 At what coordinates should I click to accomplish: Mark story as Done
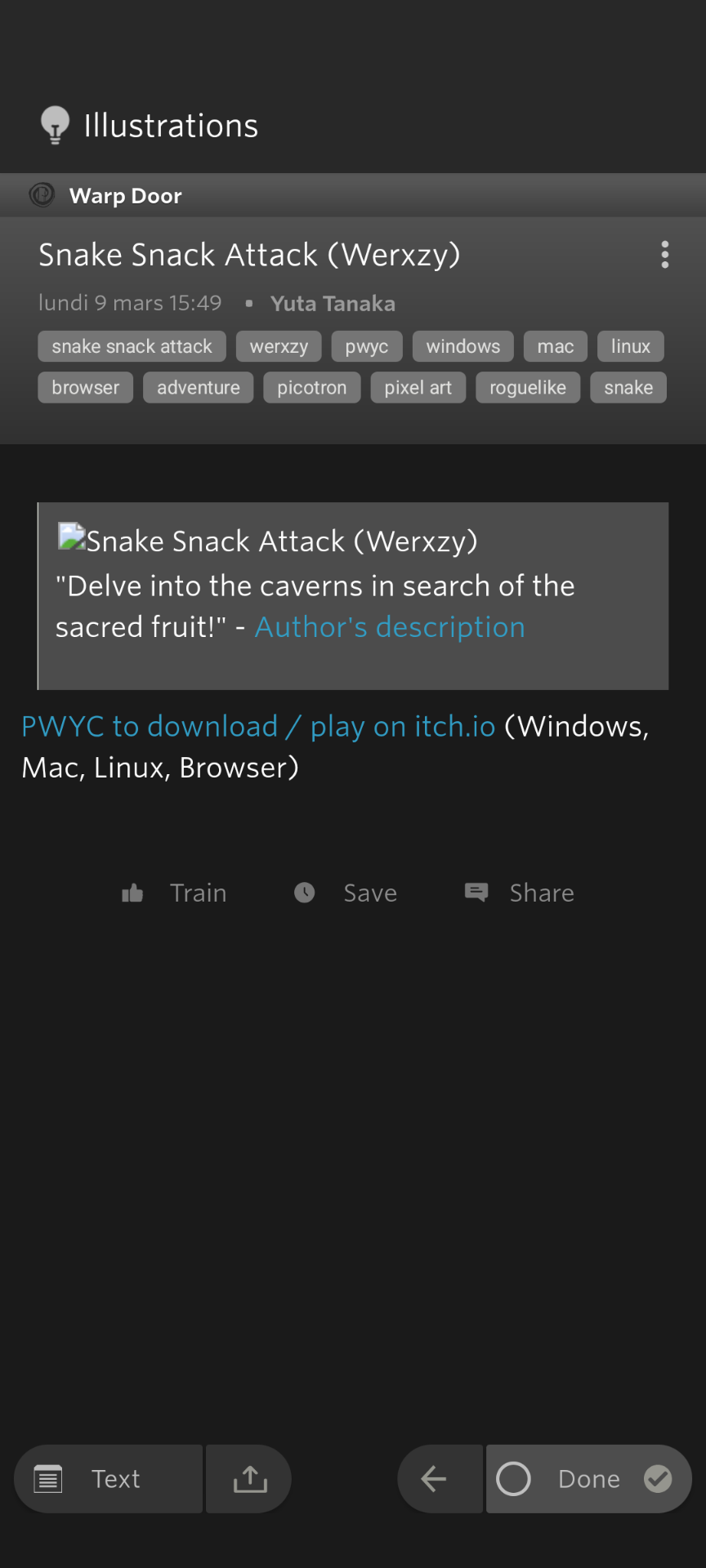point(588,1479)
